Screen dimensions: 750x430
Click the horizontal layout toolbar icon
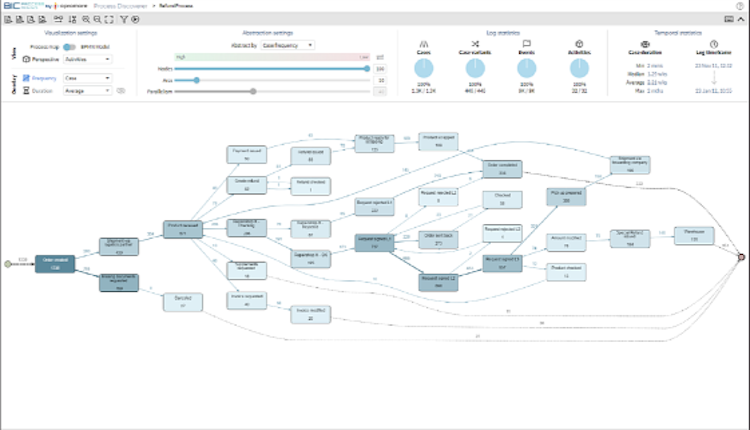[58, 20]
